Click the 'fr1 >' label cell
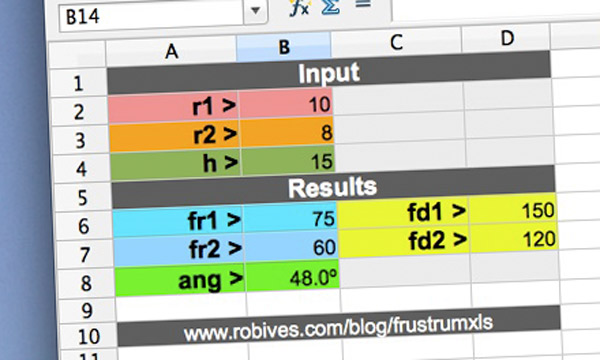 coord(178,221)
